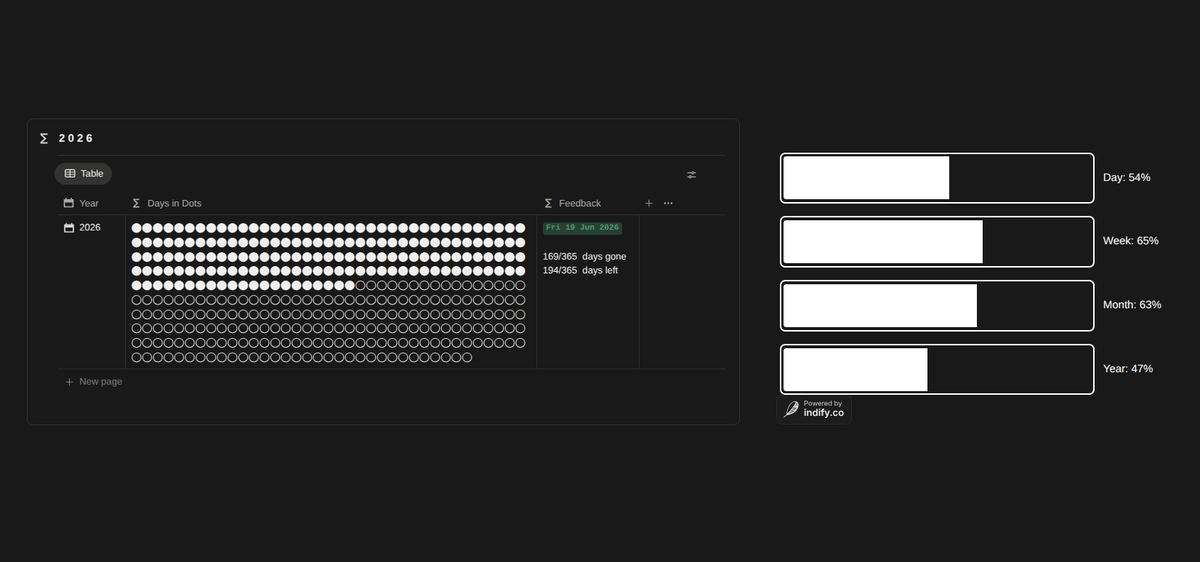Open the 2026 database title
1200x562 pixels.
click(x=76, y=138)
